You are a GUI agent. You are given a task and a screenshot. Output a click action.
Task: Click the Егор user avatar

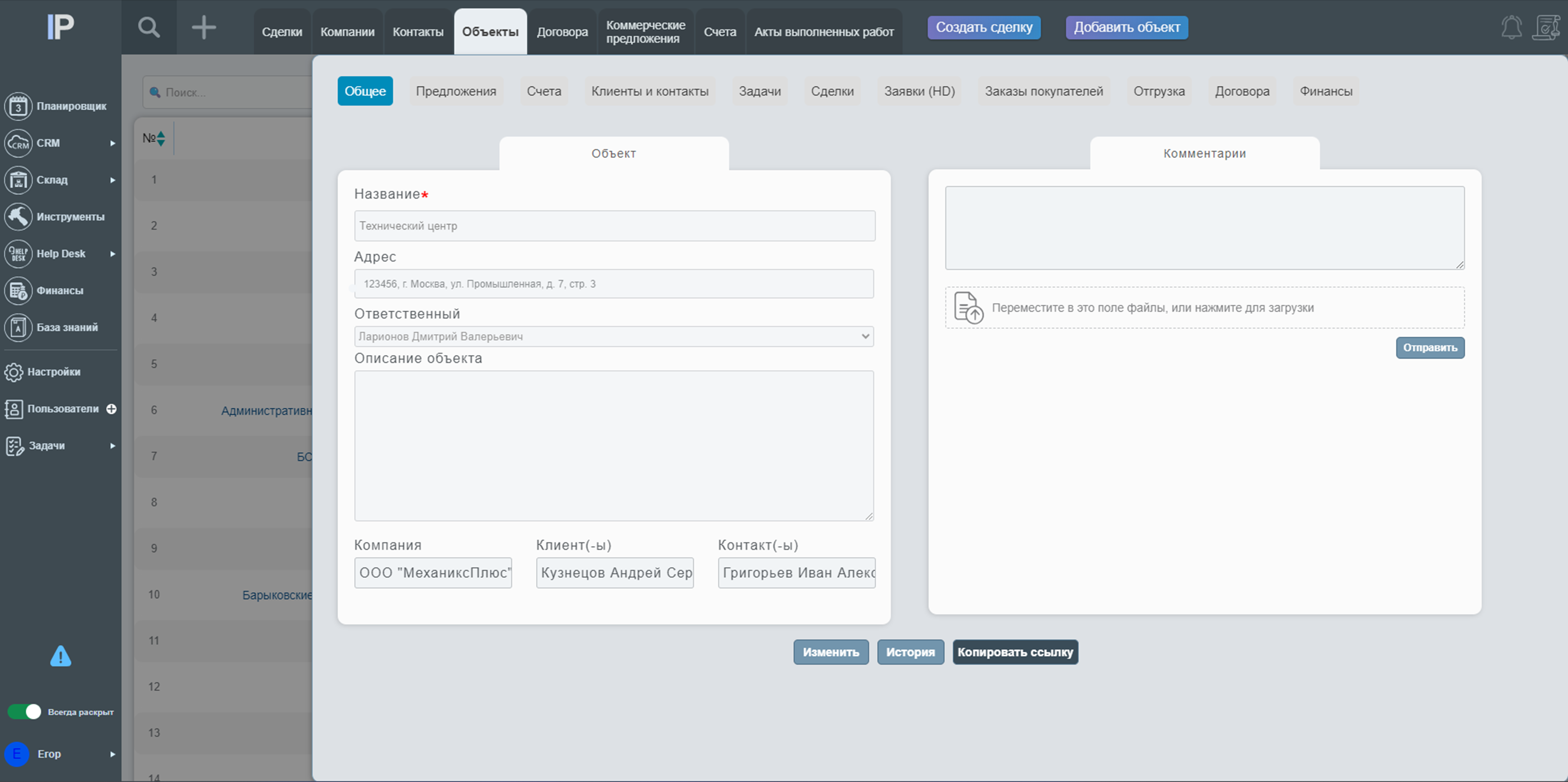(17, 754)
